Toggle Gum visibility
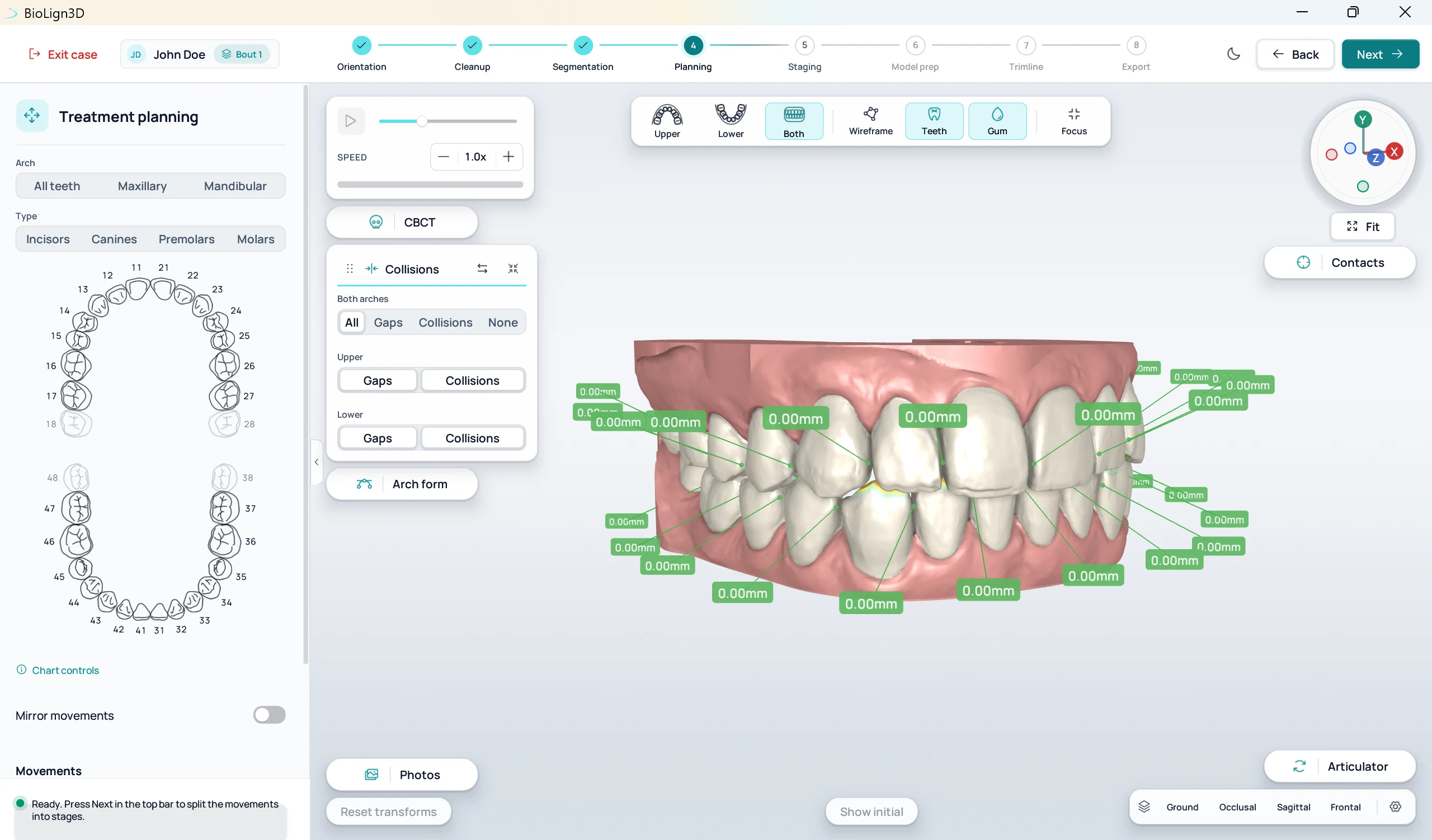 click(x=997, y=121)
